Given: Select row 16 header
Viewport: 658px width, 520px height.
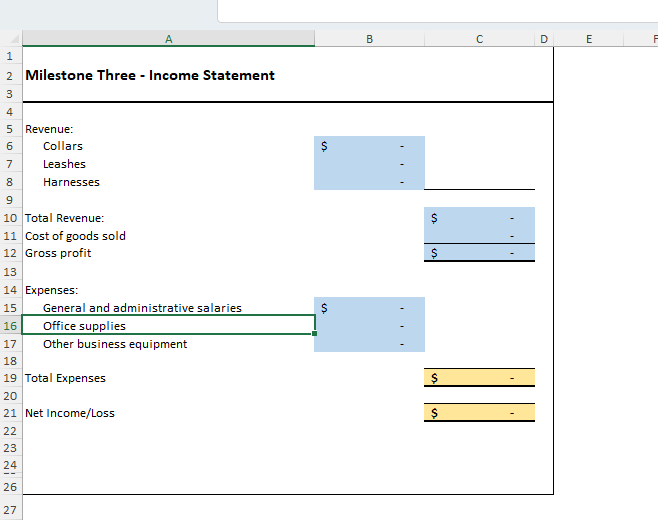Looking at the screenshot, I should click(x=10, y=326).
